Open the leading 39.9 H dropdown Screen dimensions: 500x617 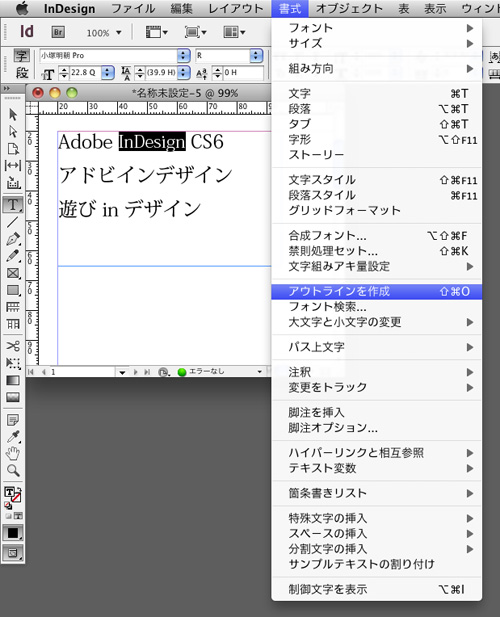183,73
